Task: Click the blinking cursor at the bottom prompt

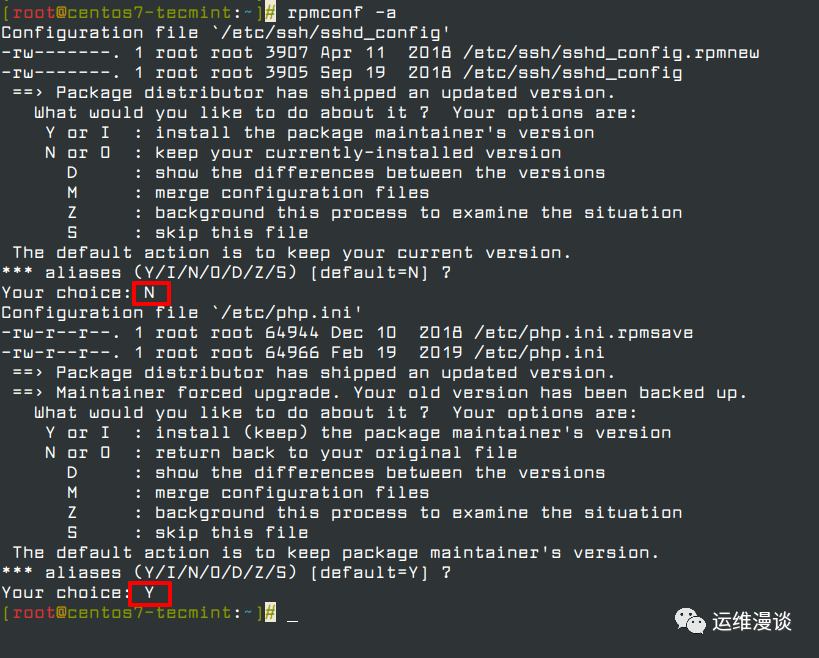Action: [292, 613]
